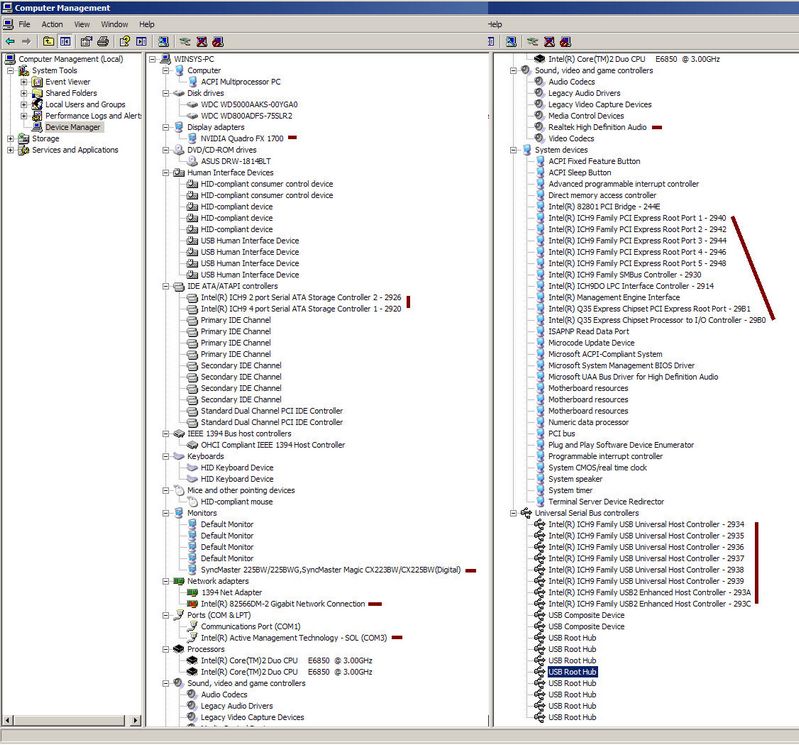The width and height of the screenshot is (799, 745).
Task: Click the Intel 82566DM-2 Gigabit Network Connection icon
Action: pos(193,604)
